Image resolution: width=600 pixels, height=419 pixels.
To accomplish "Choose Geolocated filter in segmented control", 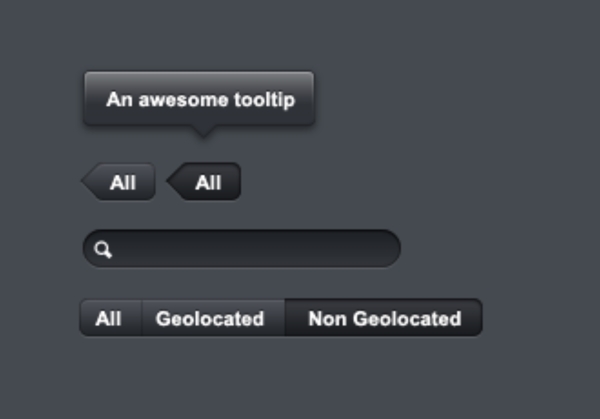I will pos(210,319).
